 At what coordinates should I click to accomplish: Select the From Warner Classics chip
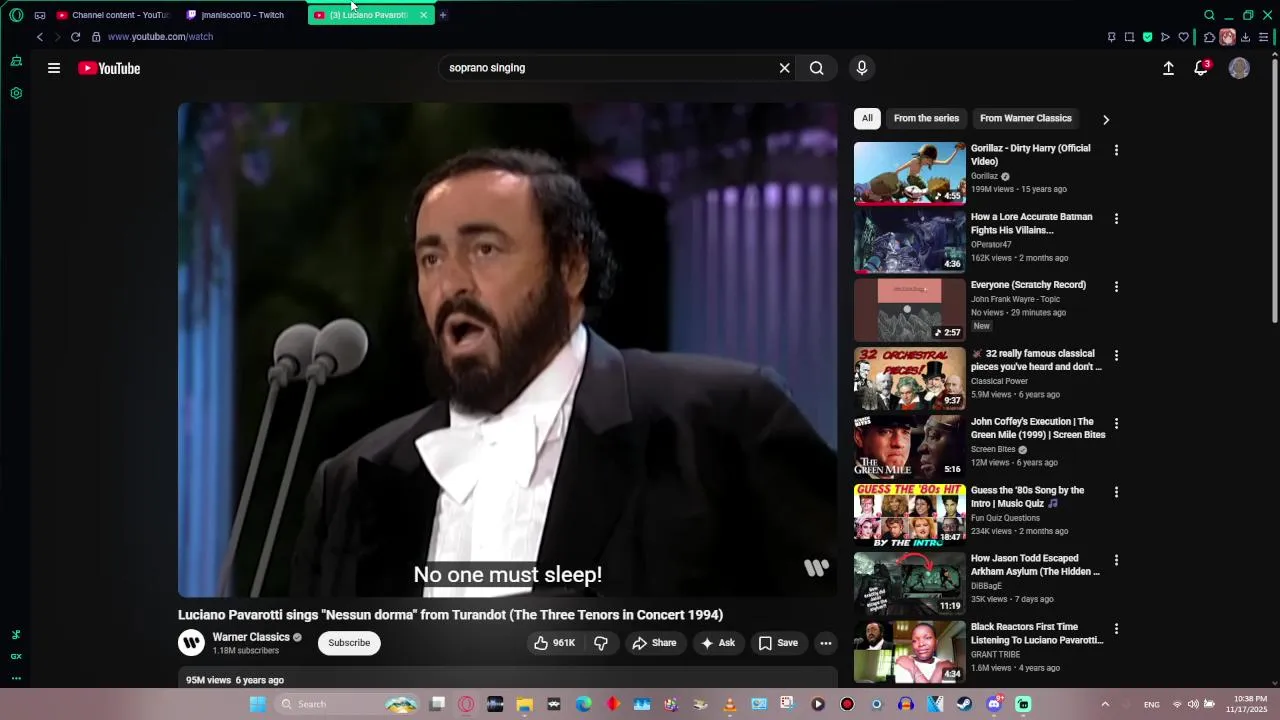[1026, 118]
